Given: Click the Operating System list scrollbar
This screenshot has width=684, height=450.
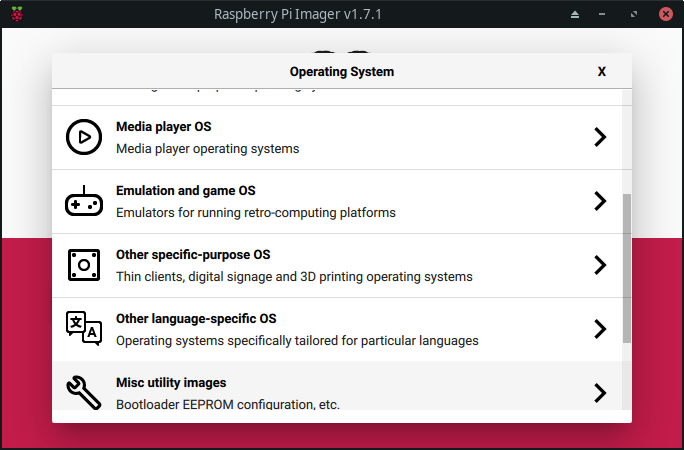Looking at the screenshot, I should [627, 268].
